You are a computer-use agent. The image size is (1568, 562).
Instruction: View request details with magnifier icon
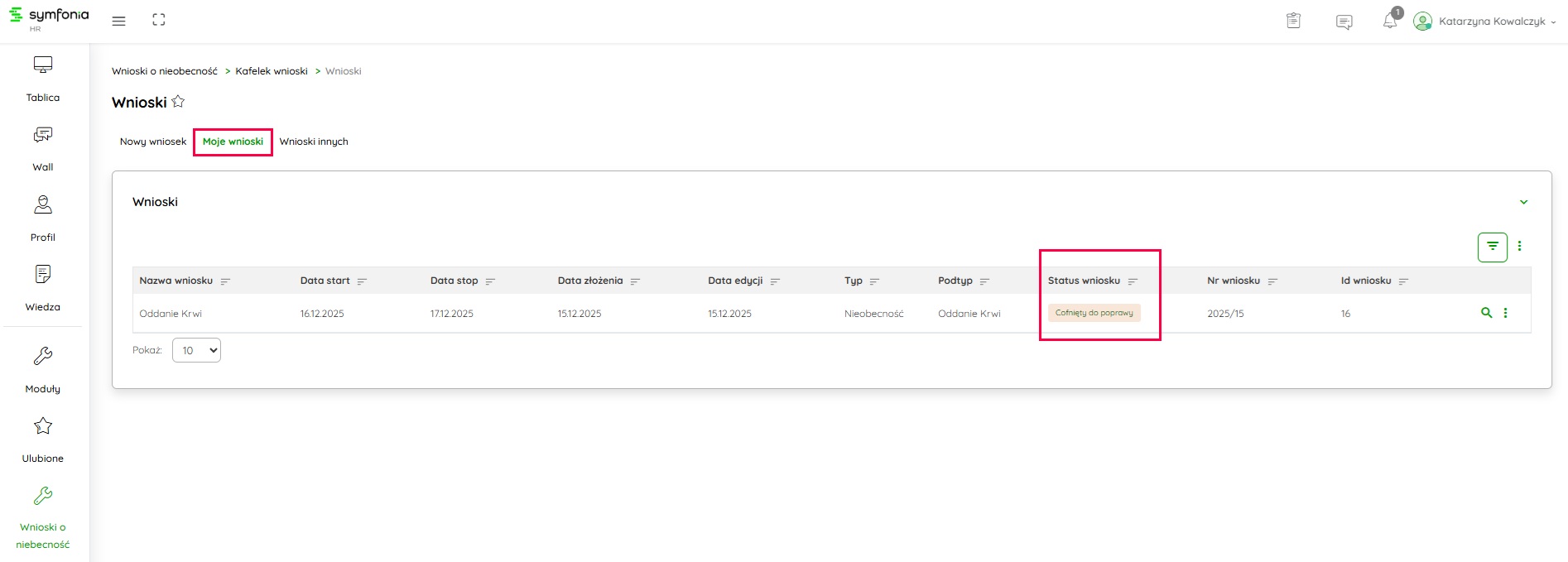pyautogui.click(x=1486, y=313)
